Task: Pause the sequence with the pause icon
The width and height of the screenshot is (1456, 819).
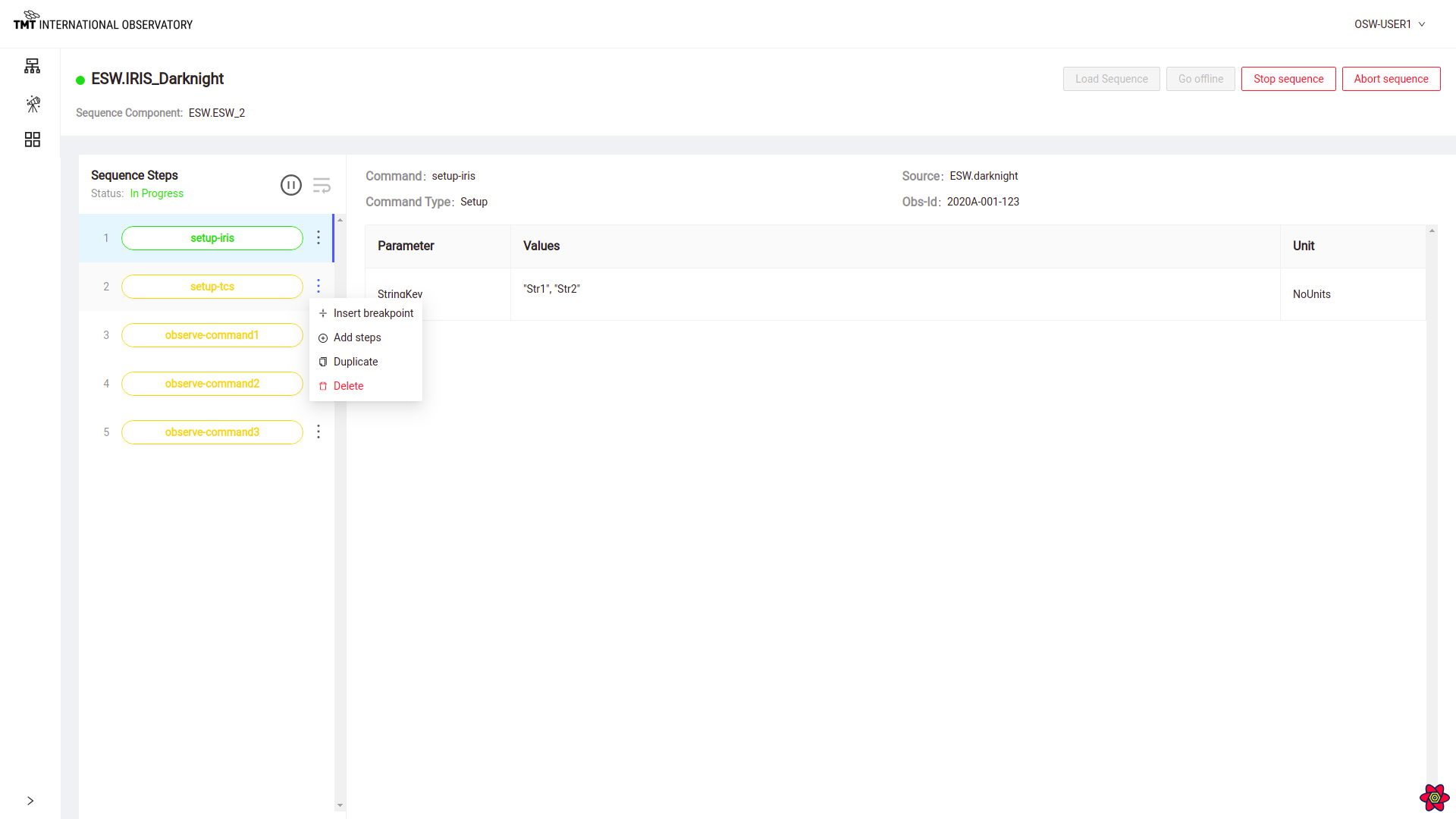Action: click(291, 185)
